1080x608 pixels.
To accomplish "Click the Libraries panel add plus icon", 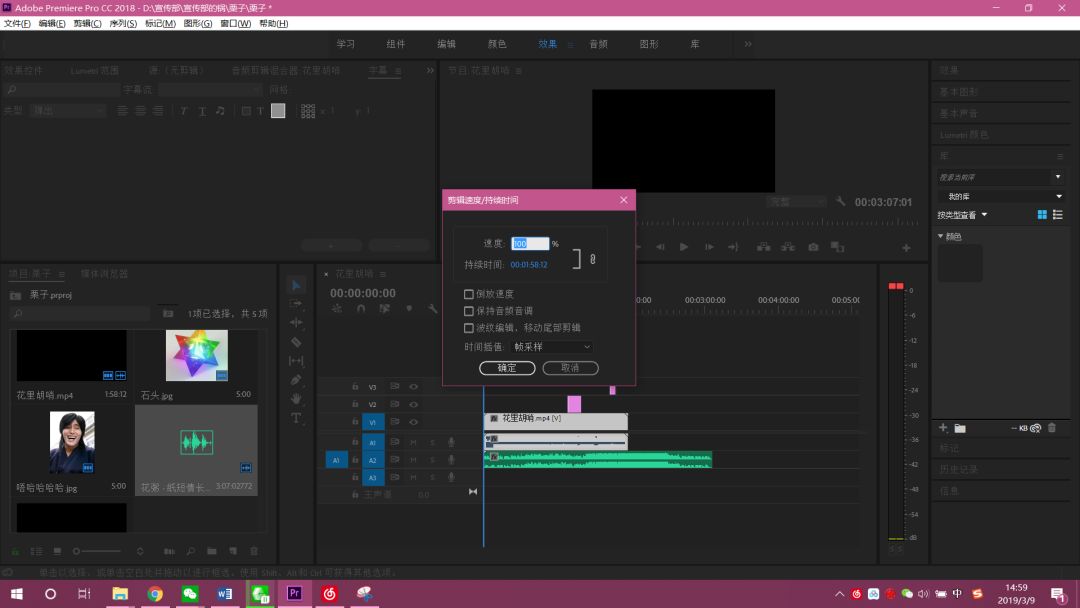I will tap(943, 428).
